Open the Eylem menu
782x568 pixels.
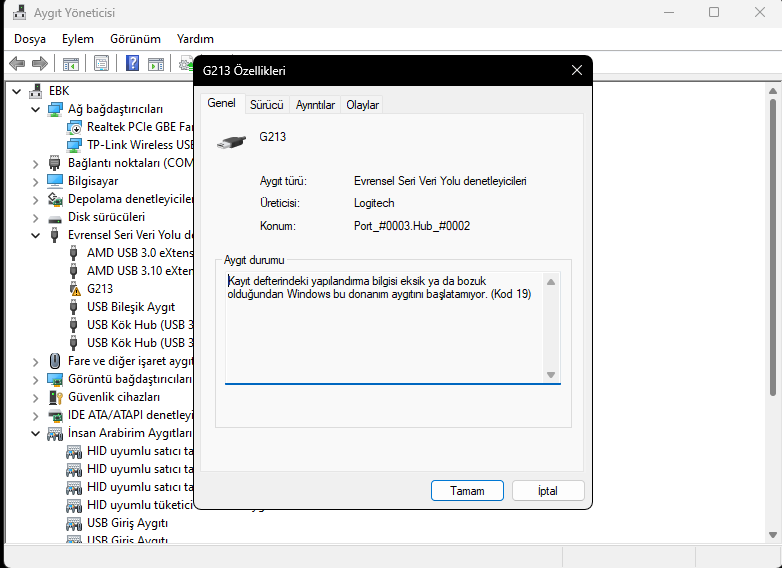pyautogui.click(x=77, y=39)
